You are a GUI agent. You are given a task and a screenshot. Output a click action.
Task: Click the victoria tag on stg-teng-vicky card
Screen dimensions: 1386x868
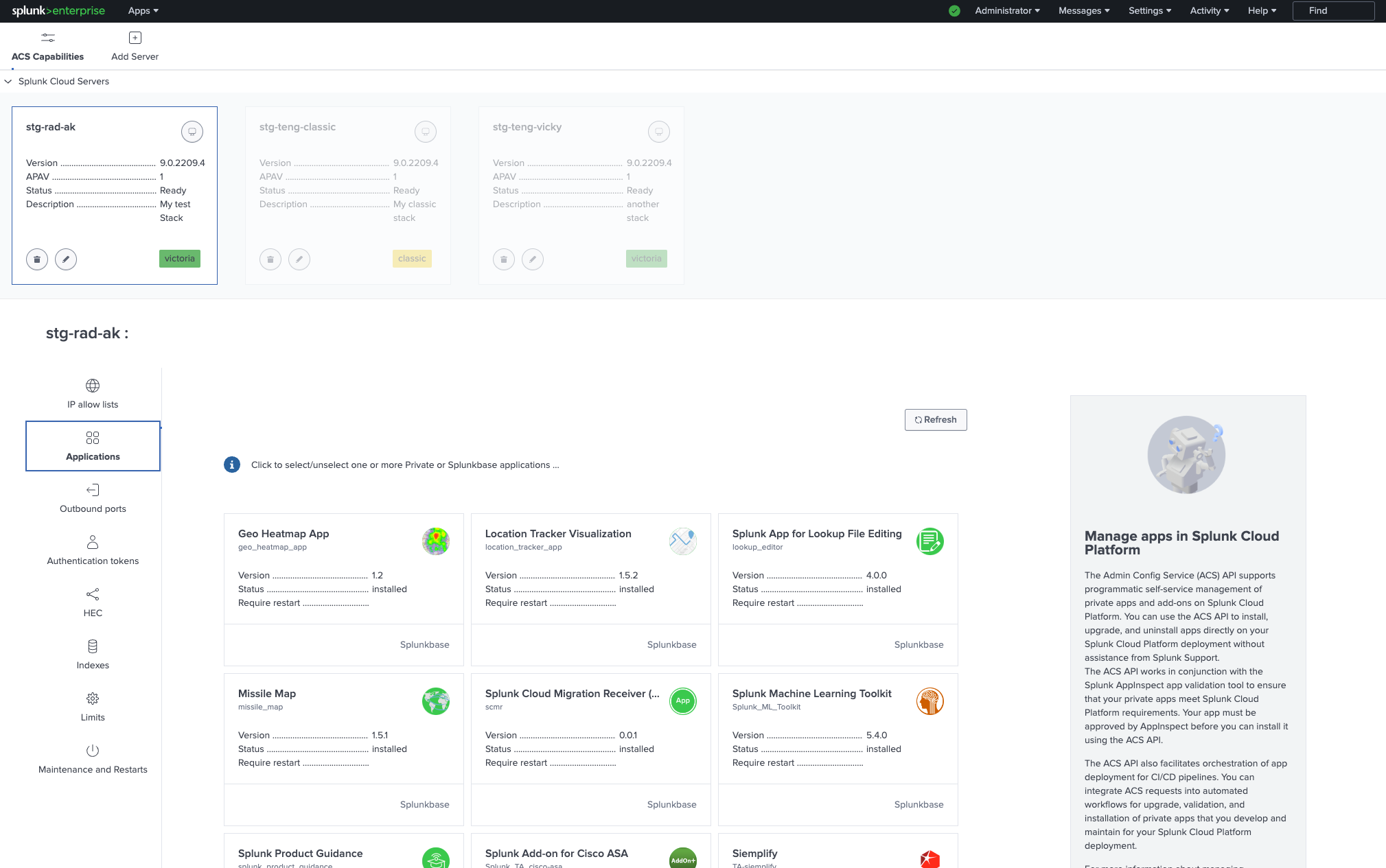pos(647,258)
